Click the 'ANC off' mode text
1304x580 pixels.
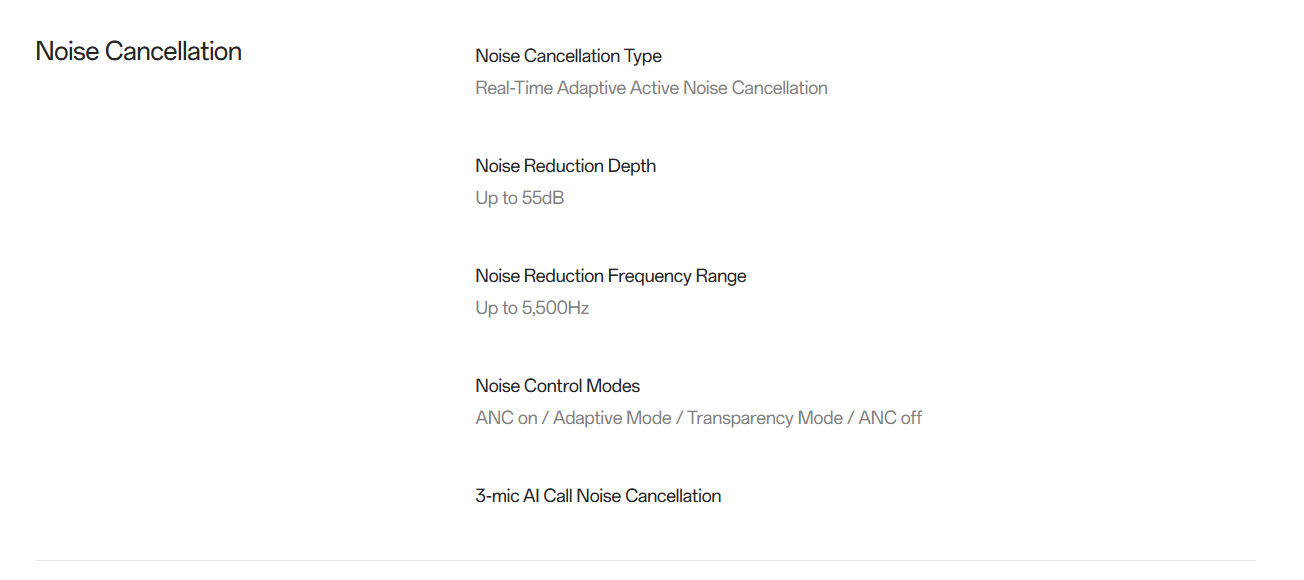[x=890, y=418]
